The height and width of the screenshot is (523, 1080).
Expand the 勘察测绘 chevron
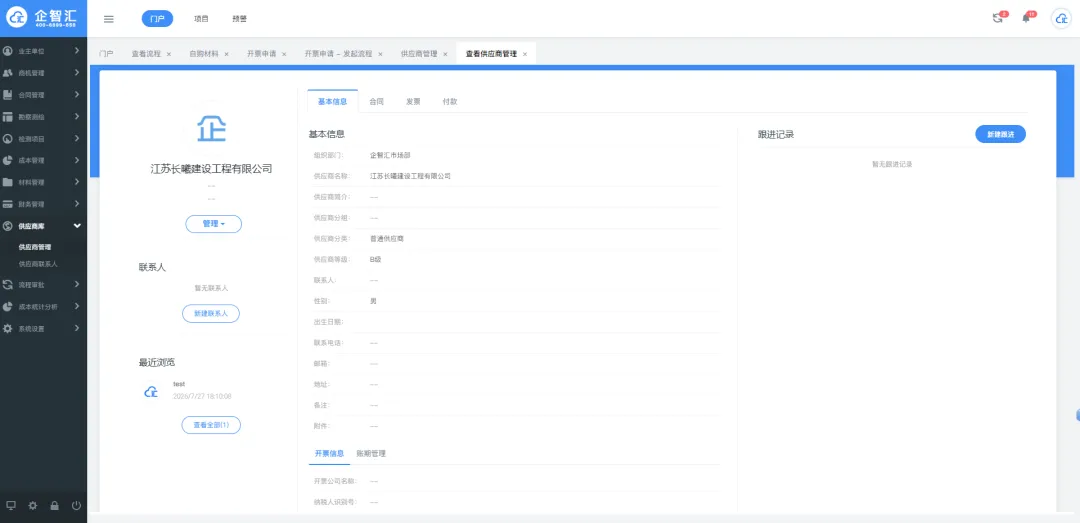[x=77, y=117]
